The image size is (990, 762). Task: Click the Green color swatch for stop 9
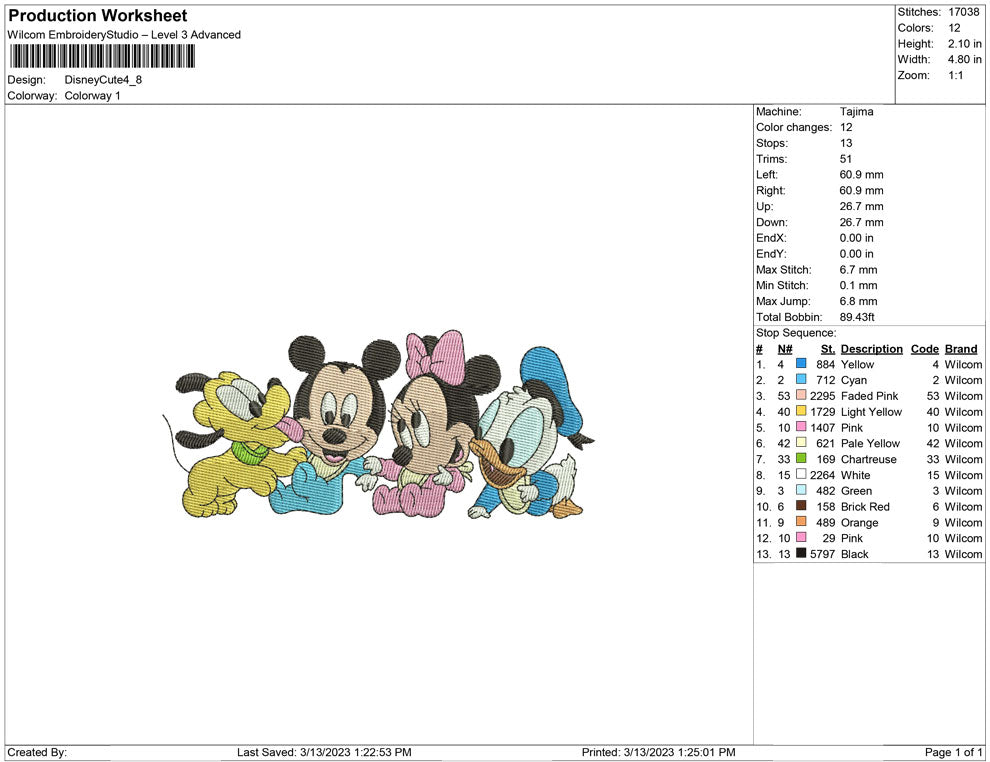tap(802, 490)
